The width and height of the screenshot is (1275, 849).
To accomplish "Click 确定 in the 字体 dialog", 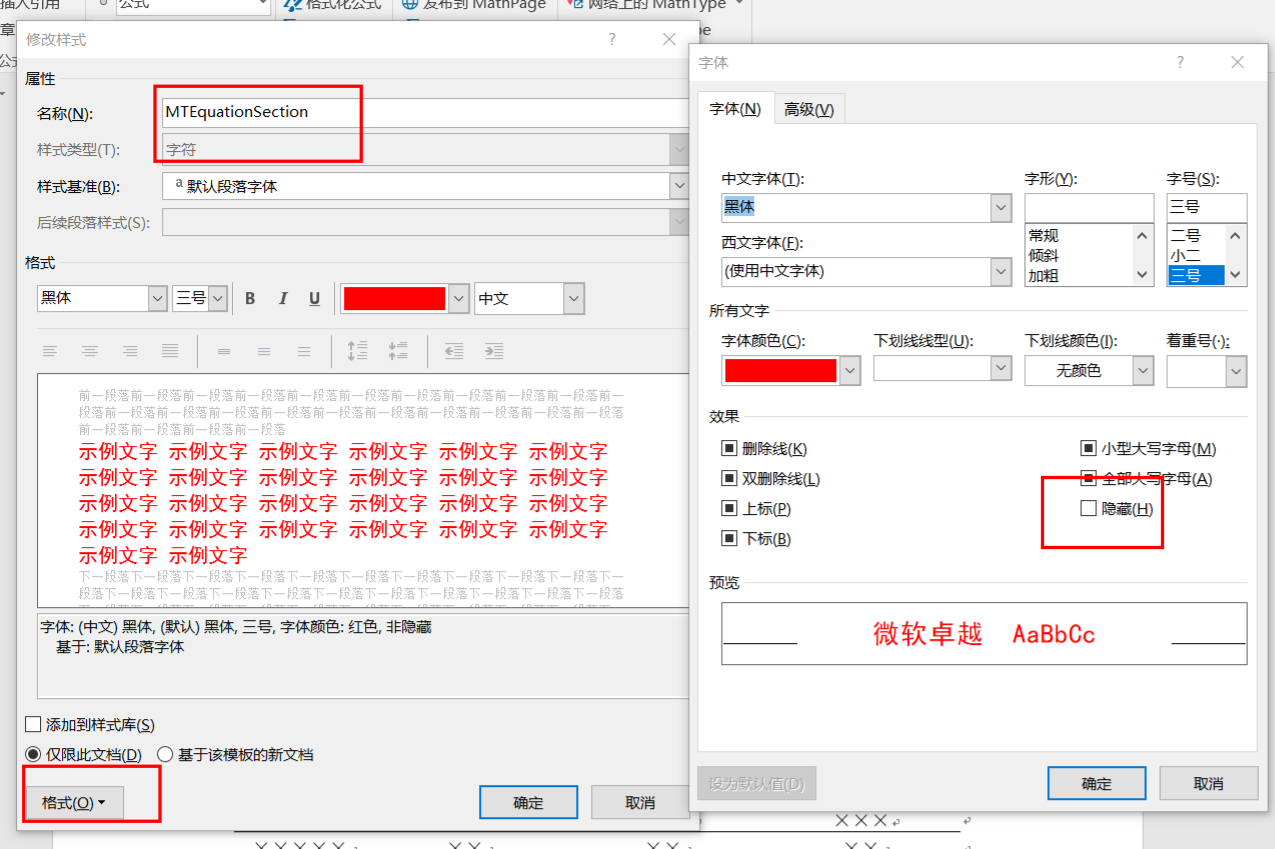I will coord(1096,783).
